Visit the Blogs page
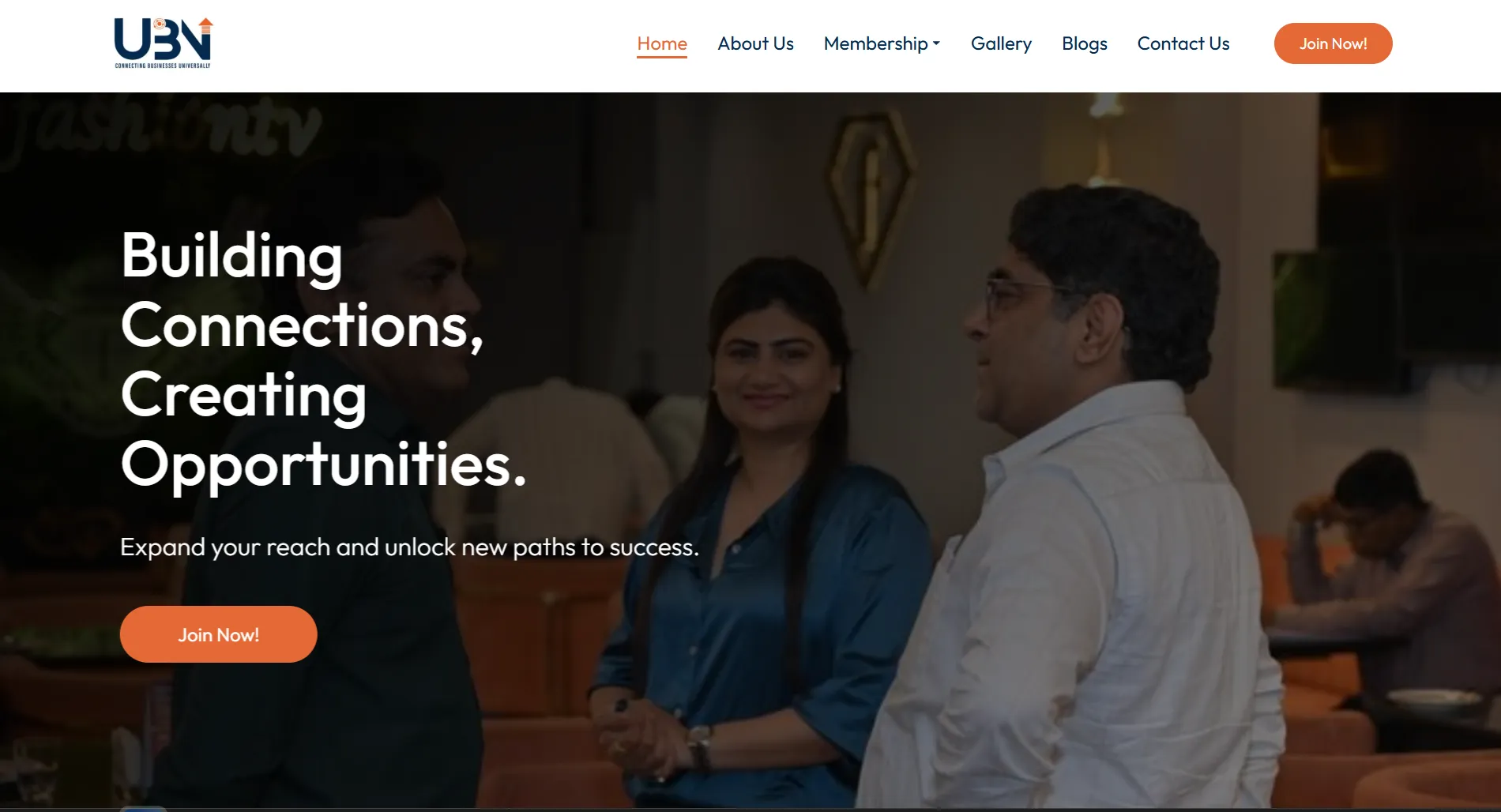Screen dimensions: 1501x812 pos(1084,43)
